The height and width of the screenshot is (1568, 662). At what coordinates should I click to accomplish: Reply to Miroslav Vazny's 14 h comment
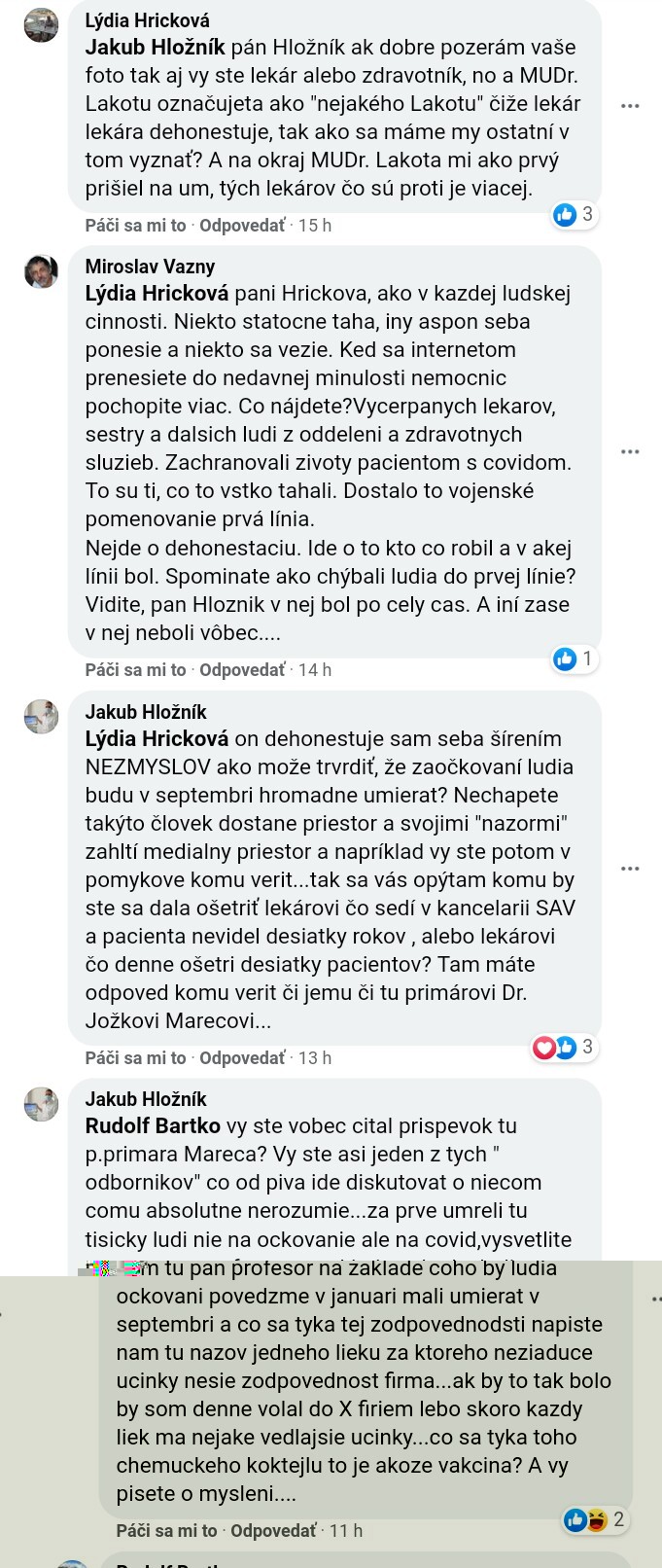pyautogui.click(x=243, y=670)
